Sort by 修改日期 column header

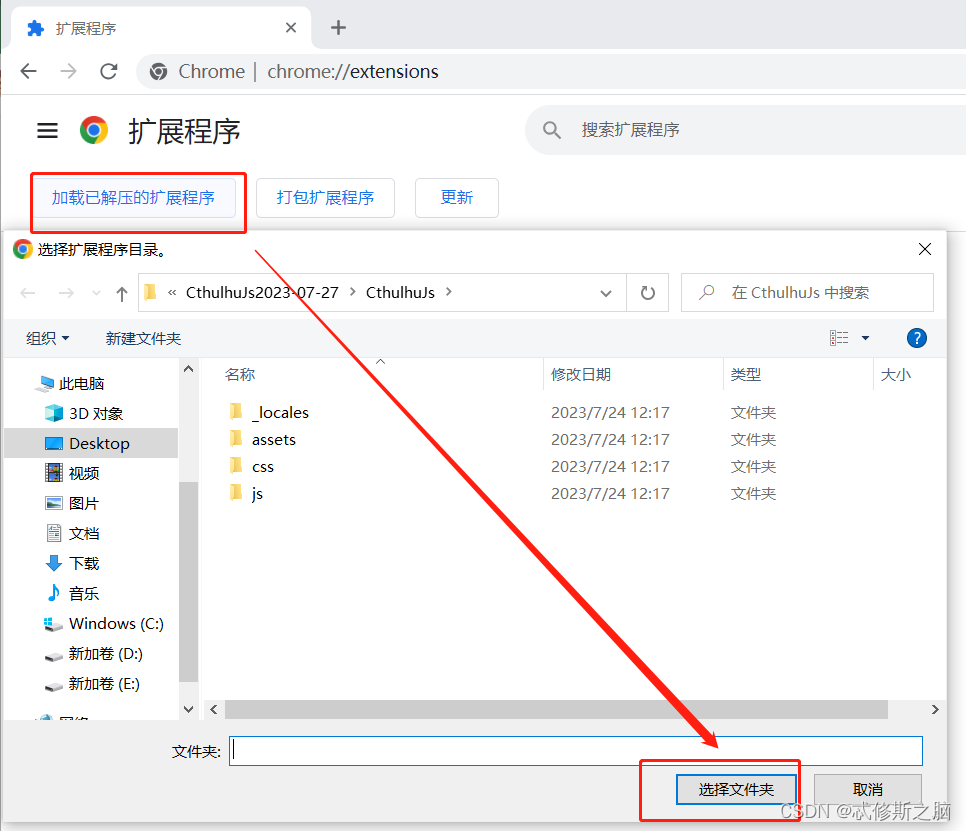[x=580, y=375]
